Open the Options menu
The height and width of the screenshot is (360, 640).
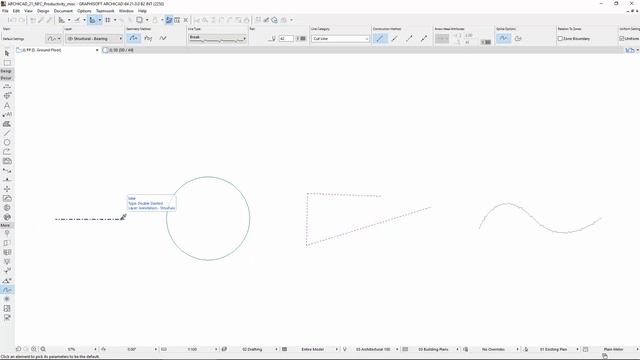tap(84, 11)
